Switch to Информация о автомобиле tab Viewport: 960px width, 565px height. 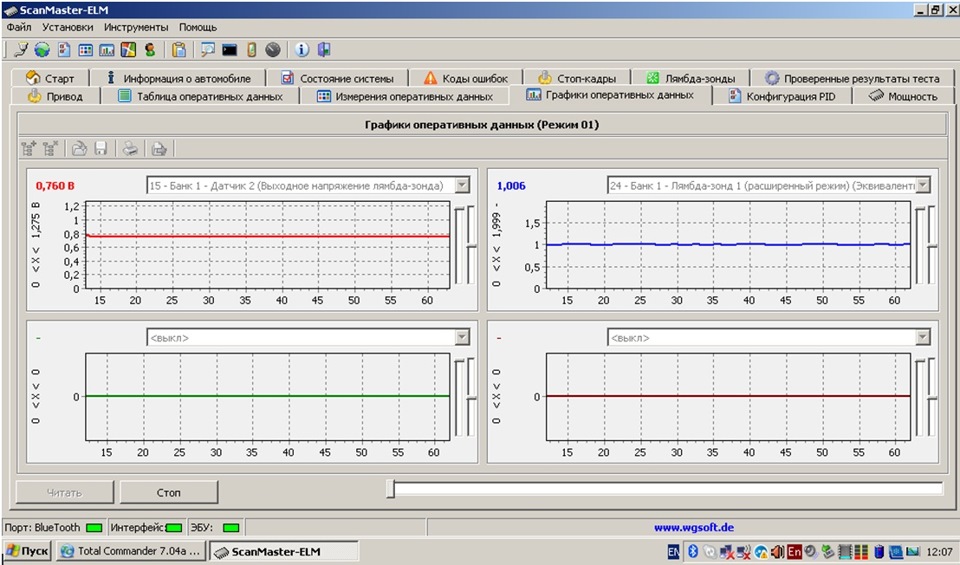click(178, 78)
